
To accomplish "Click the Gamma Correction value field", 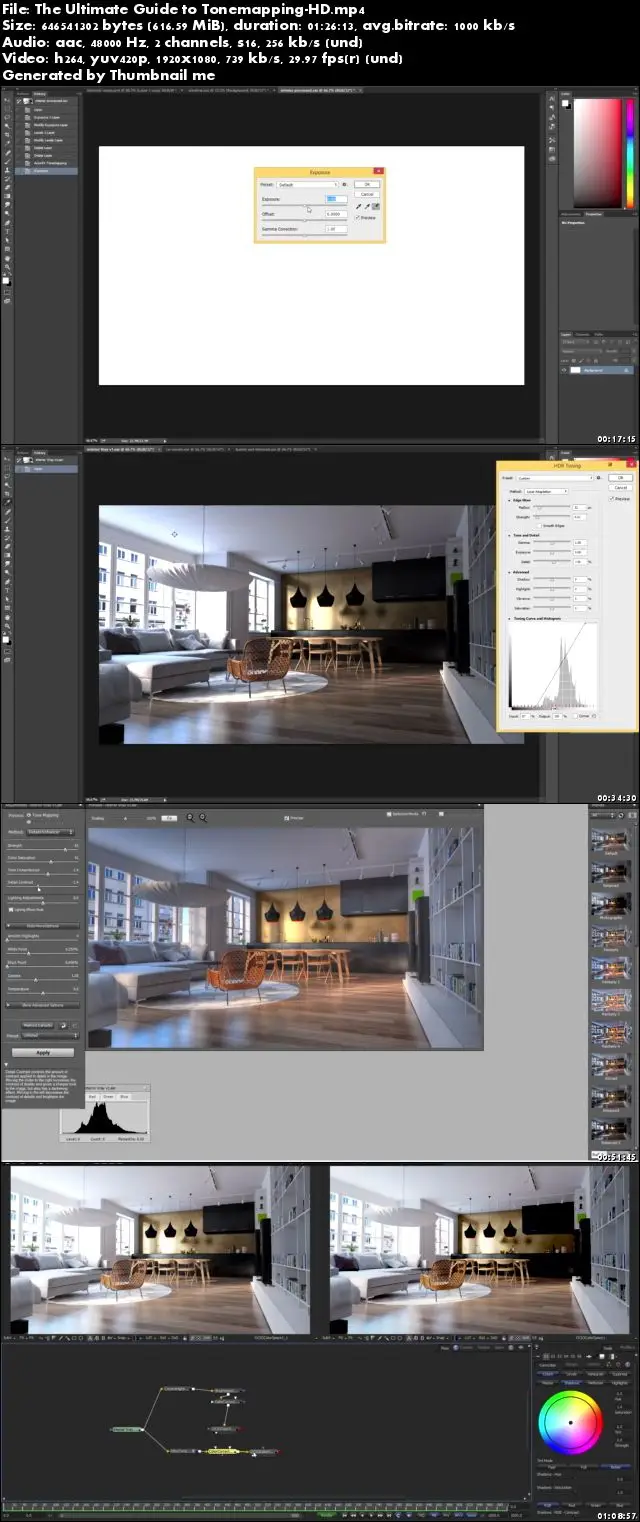I will tap(336, 229).
